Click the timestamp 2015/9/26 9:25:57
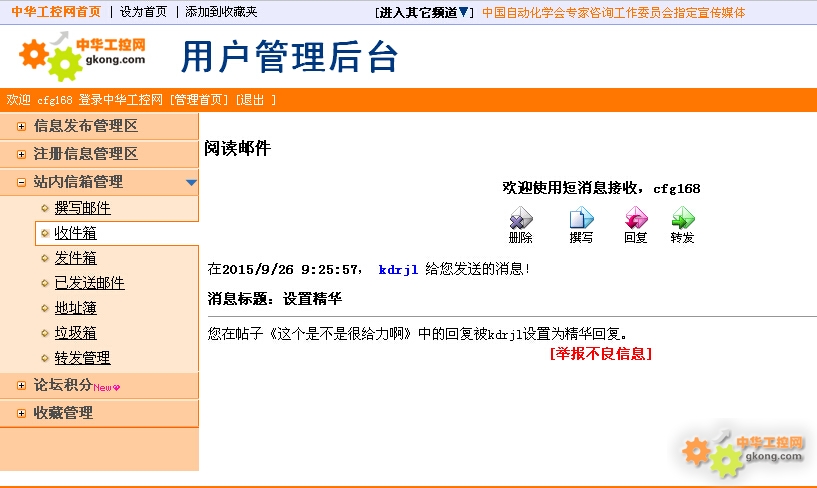817x488 pixels. [290, 269]
